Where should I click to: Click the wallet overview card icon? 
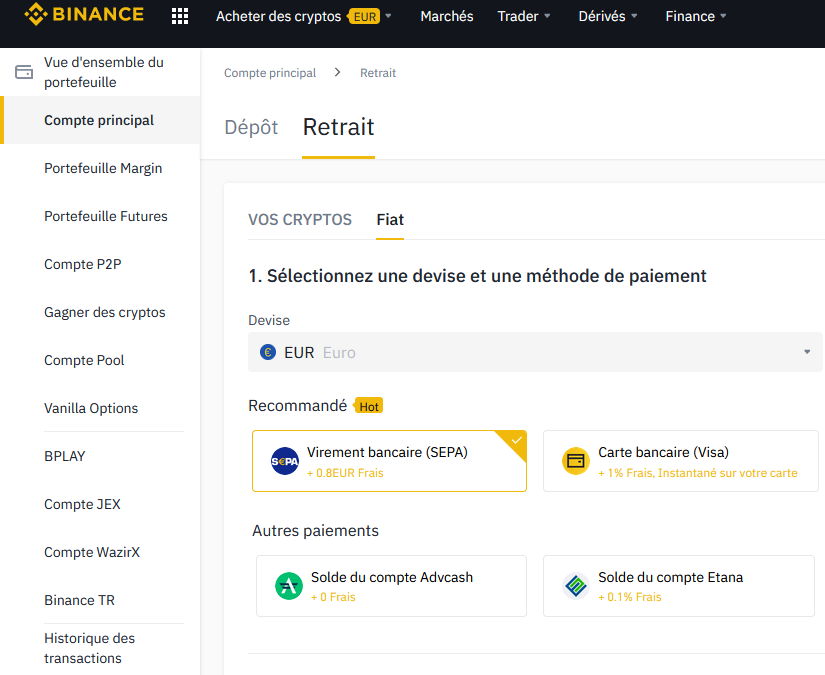[x=24, y=72]
